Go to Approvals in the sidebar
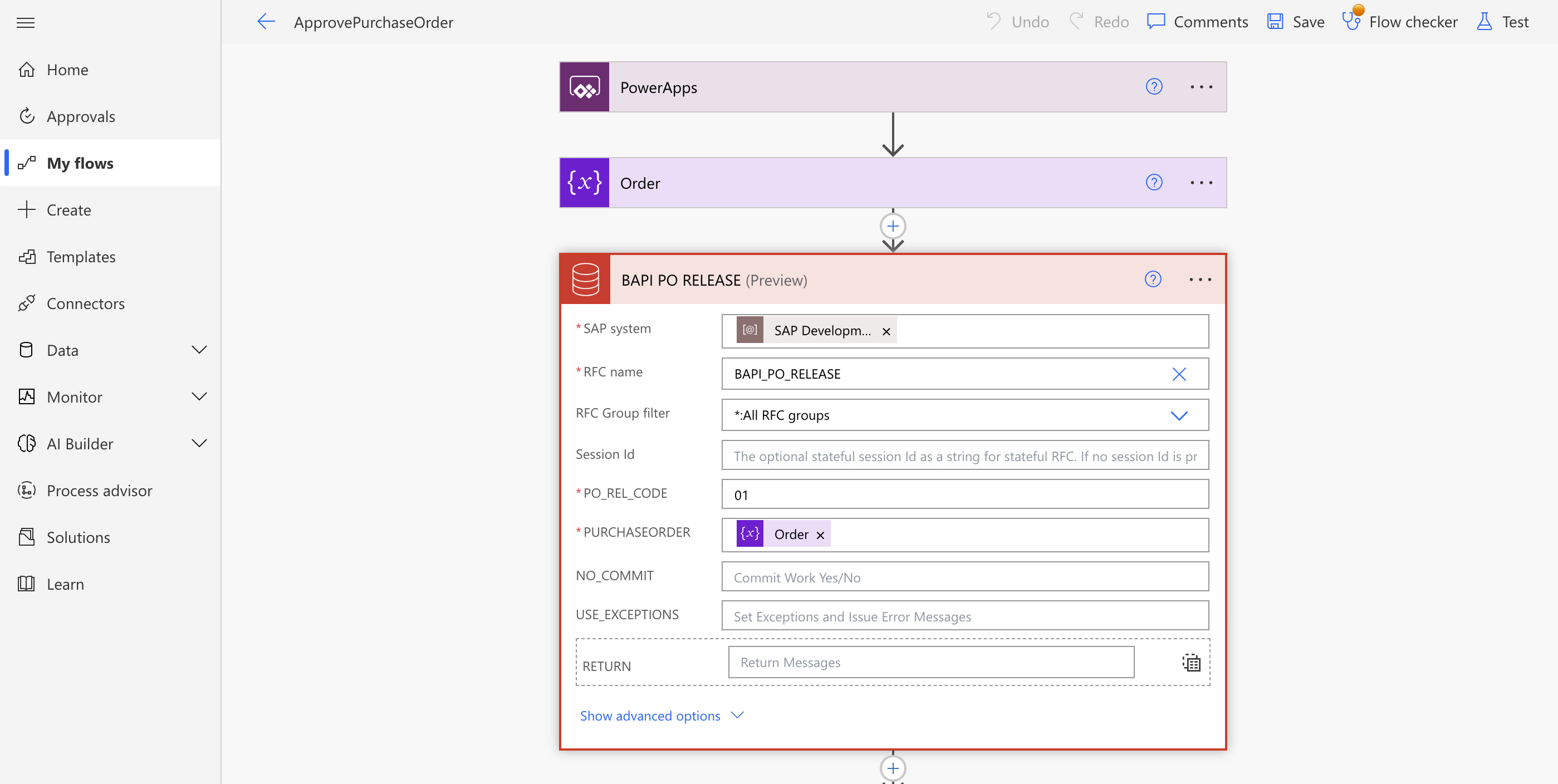This screenshot has height=784, width=1558. click(80, 116)
